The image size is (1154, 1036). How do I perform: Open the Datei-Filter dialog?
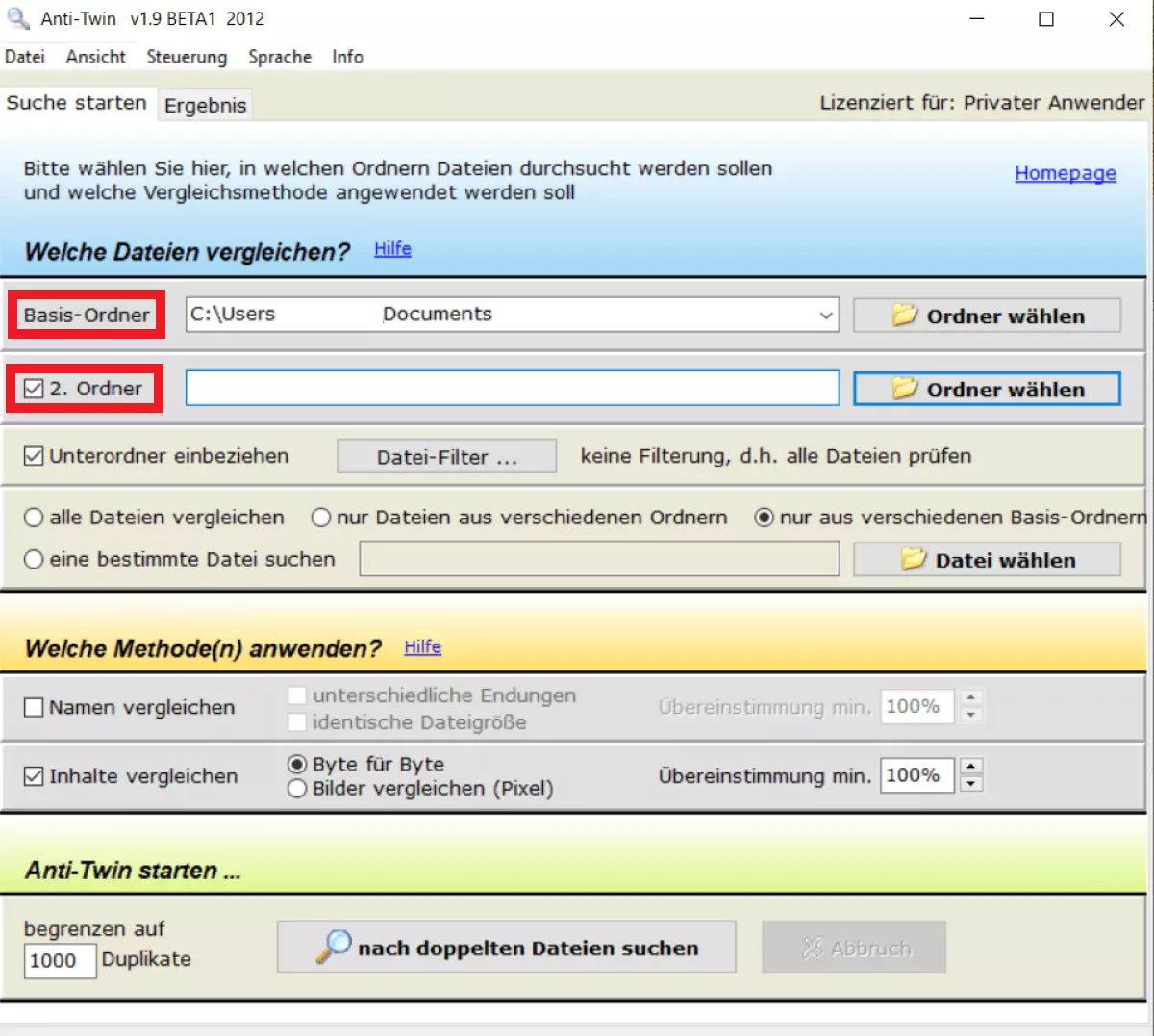coord(446,457)
